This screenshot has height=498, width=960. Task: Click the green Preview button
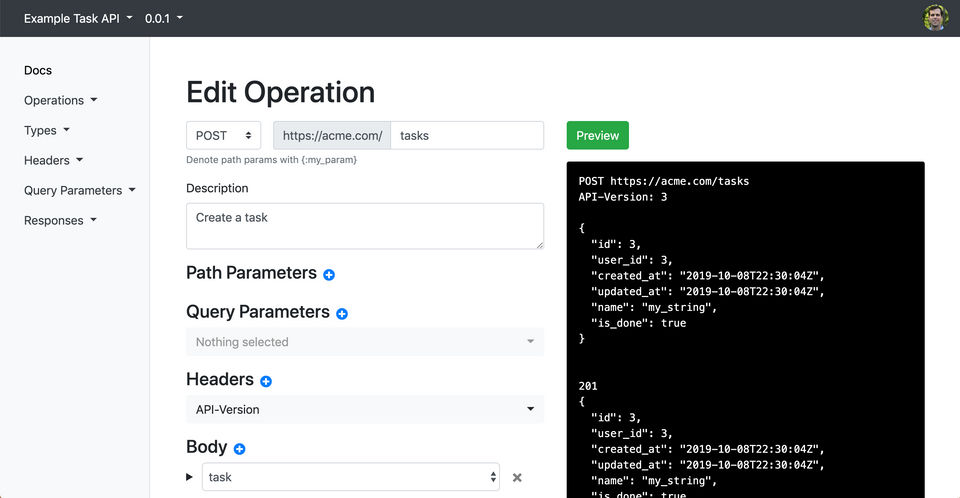pos(598,136)
